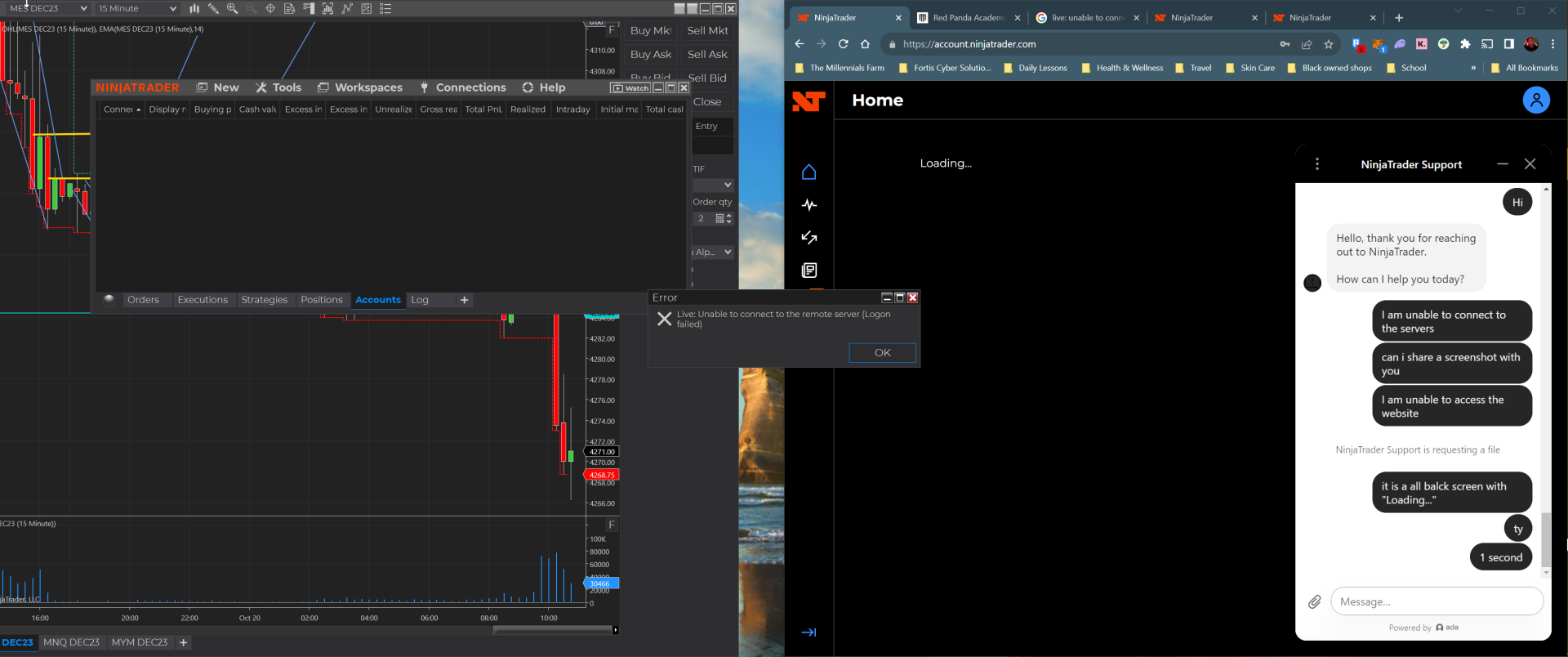Open the TIF dropdown in Chart Trader
This screenshot has width=1568, height=657.
click(x=713, y=185)
